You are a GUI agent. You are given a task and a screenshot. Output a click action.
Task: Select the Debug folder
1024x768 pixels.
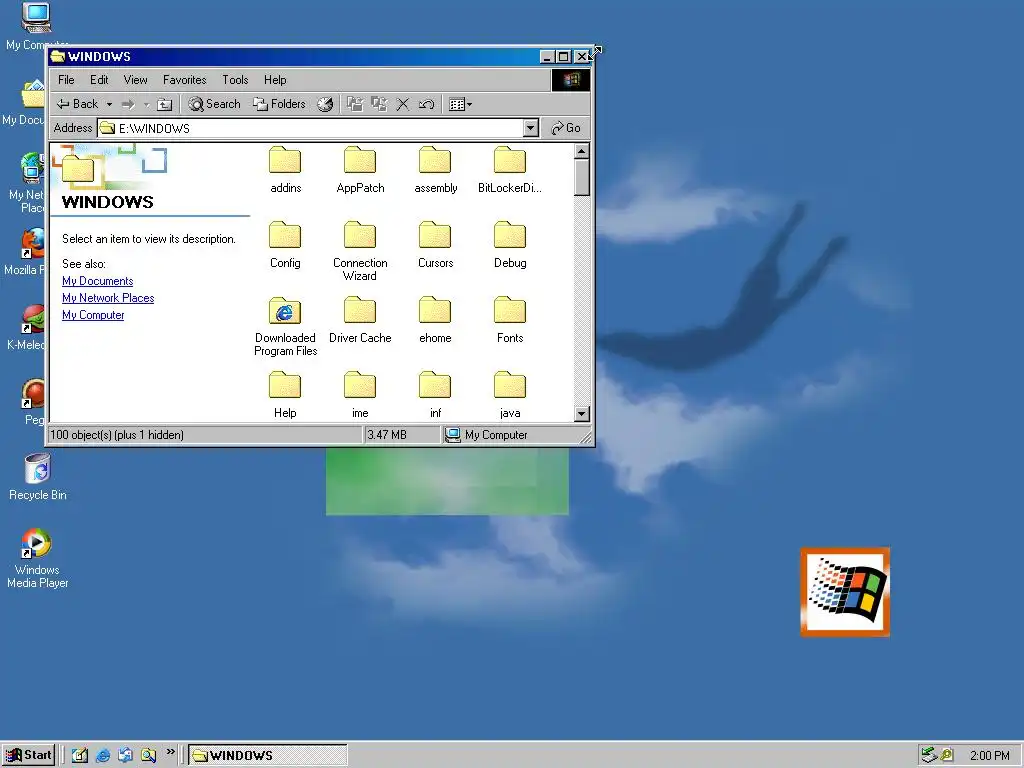point(510,245)
